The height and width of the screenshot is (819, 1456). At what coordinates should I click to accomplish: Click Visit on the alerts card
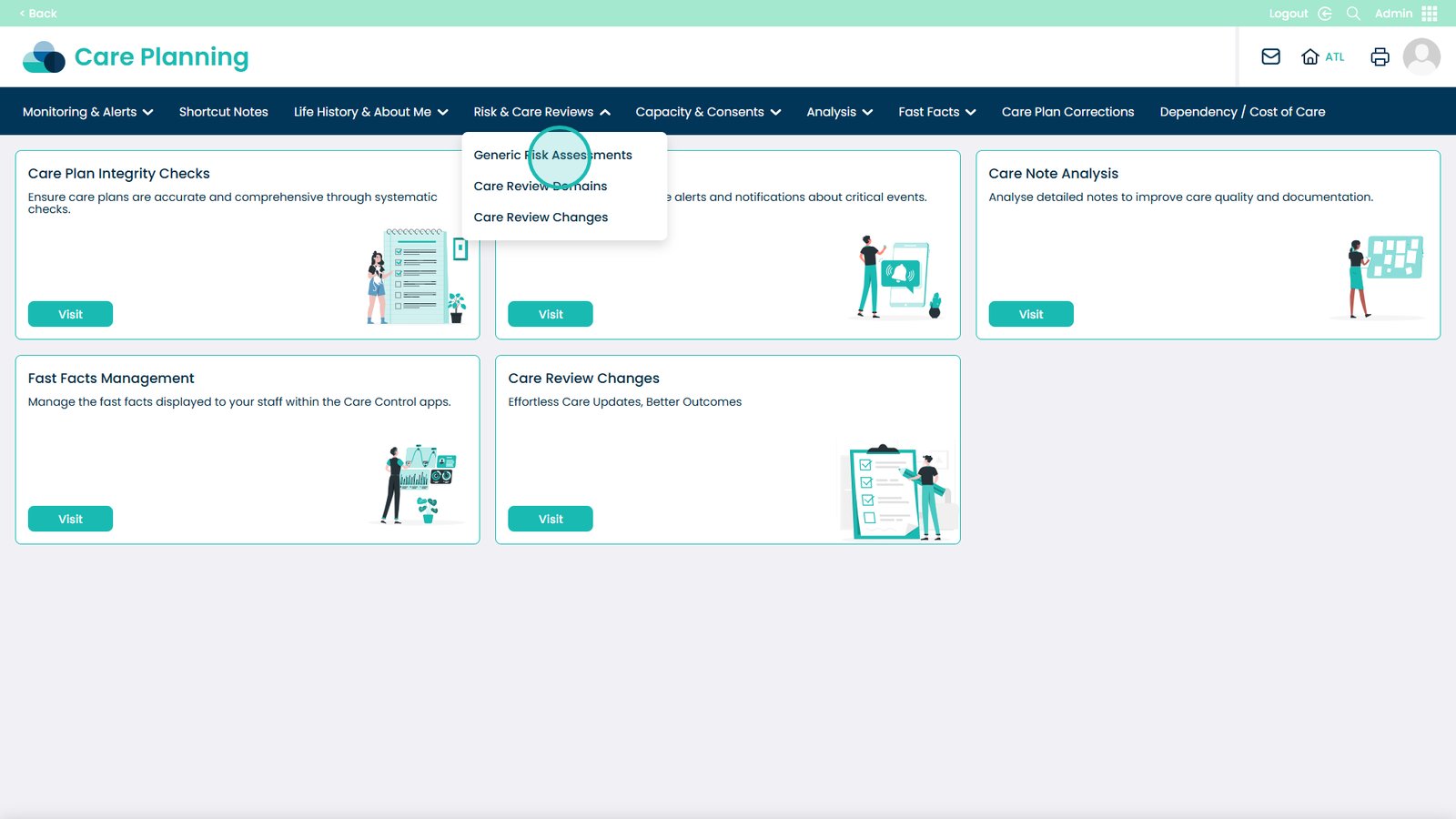coord(551,314)
